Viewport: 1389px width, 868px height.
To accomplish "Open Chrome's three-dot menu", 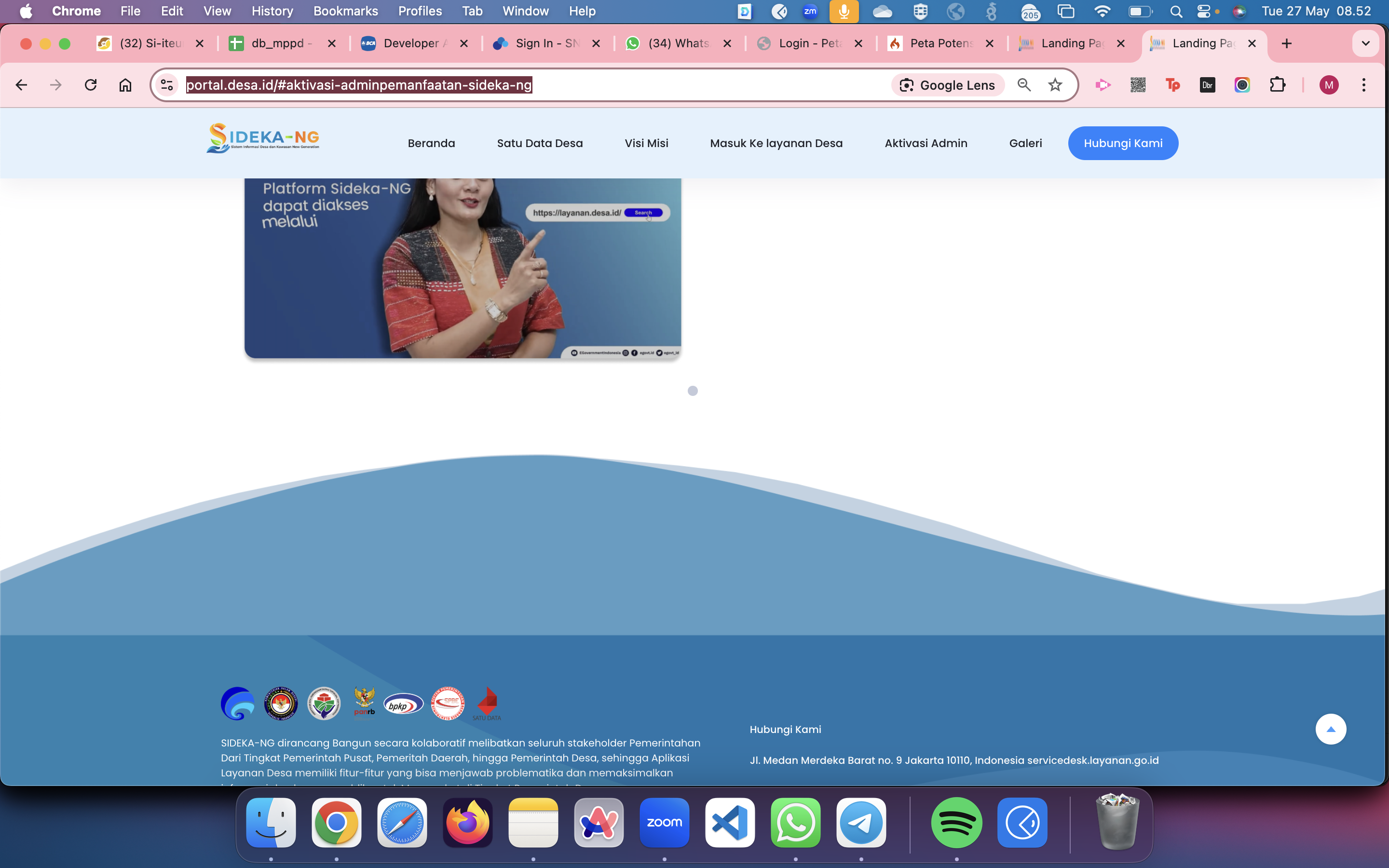I will (x=1364, y=85).
